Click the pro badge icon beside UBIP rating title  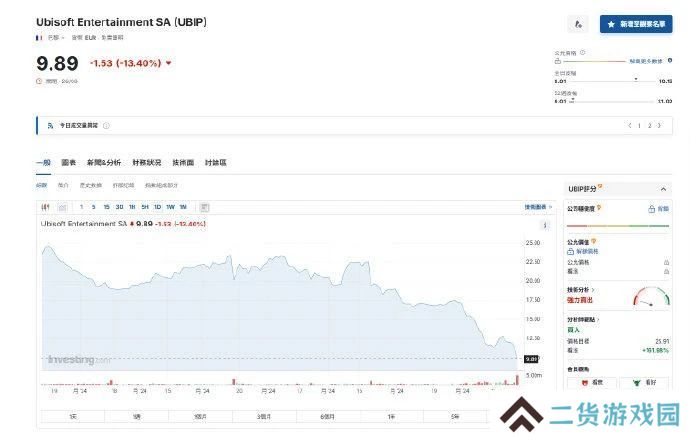[600, 187]
